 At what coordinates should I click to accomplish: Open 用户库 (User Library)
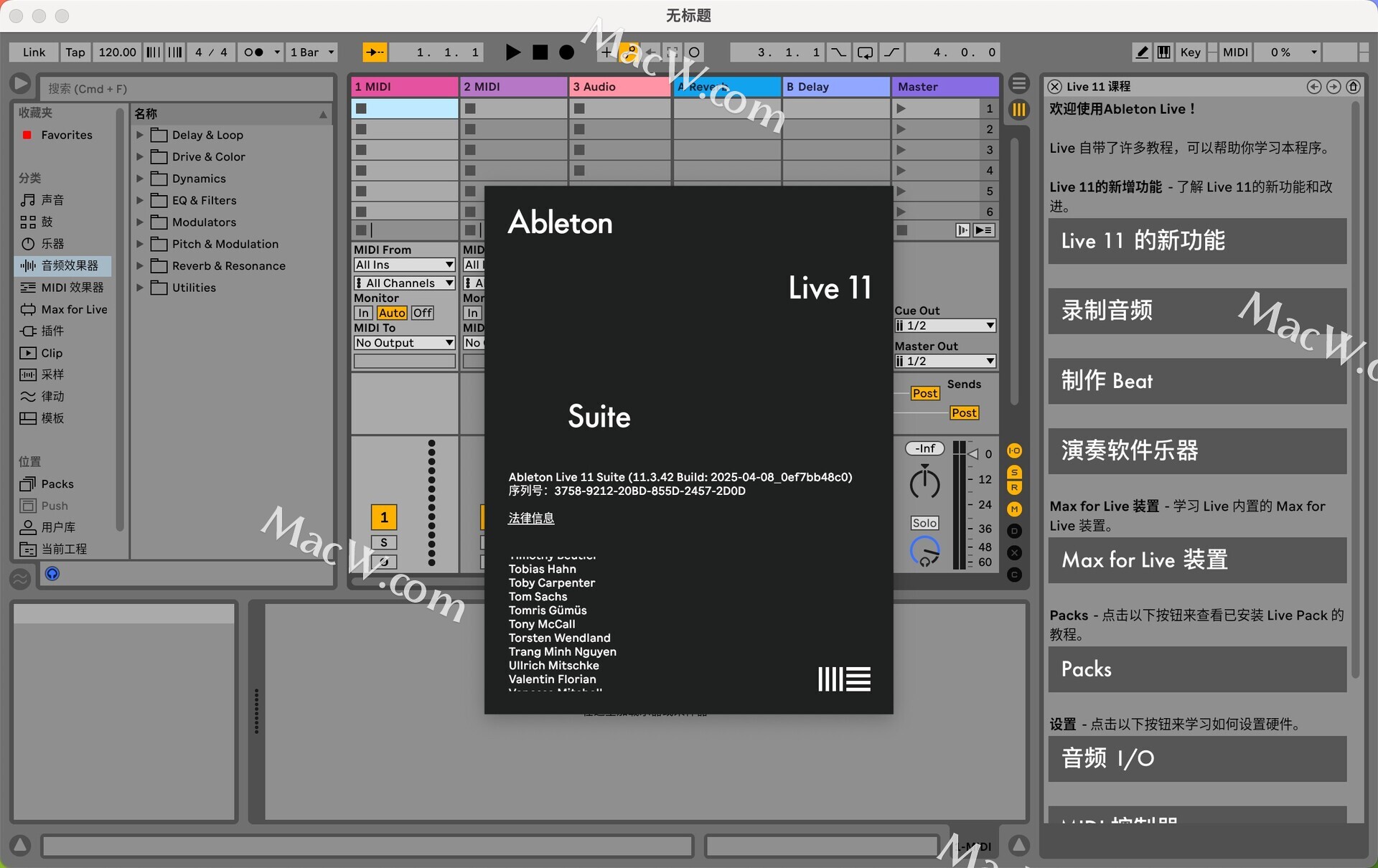pos(58,527)
